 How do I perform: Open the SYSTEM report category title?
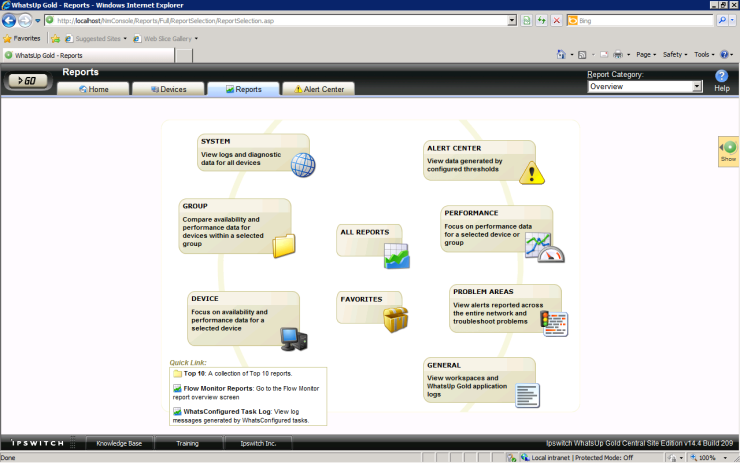pyautogui.click(x=216, y=141)
